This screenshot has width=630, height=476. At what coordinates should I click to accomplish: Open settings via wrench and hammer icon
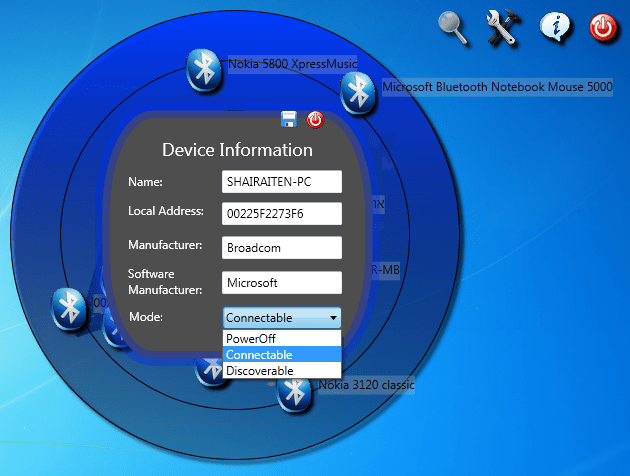(503, 27)
